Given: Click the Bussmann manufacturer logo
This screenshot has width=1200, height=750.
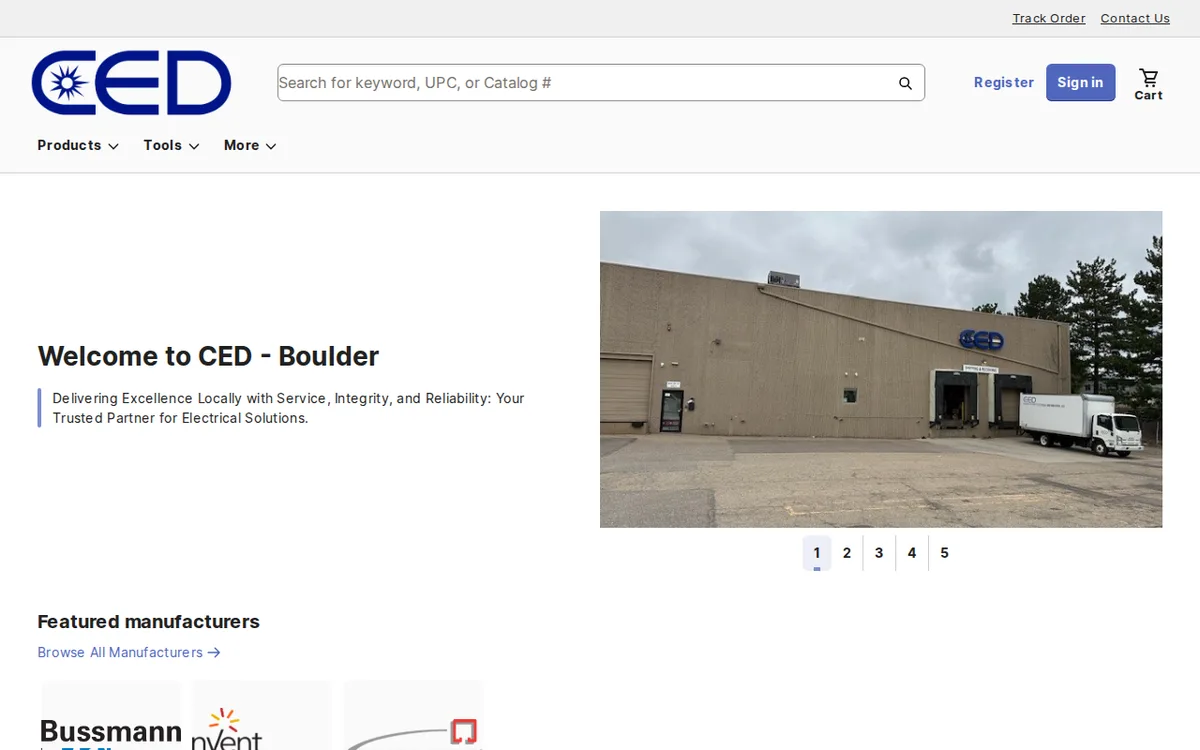Looking at the screenshot, I should (x=111, y=715).
